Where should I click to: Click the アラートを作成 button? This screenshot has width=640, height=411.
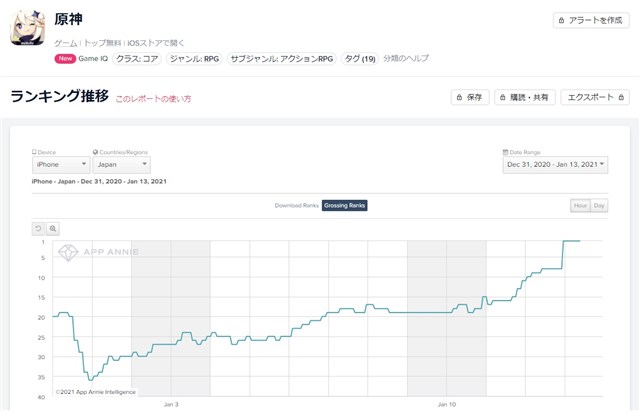coord(591,20)
